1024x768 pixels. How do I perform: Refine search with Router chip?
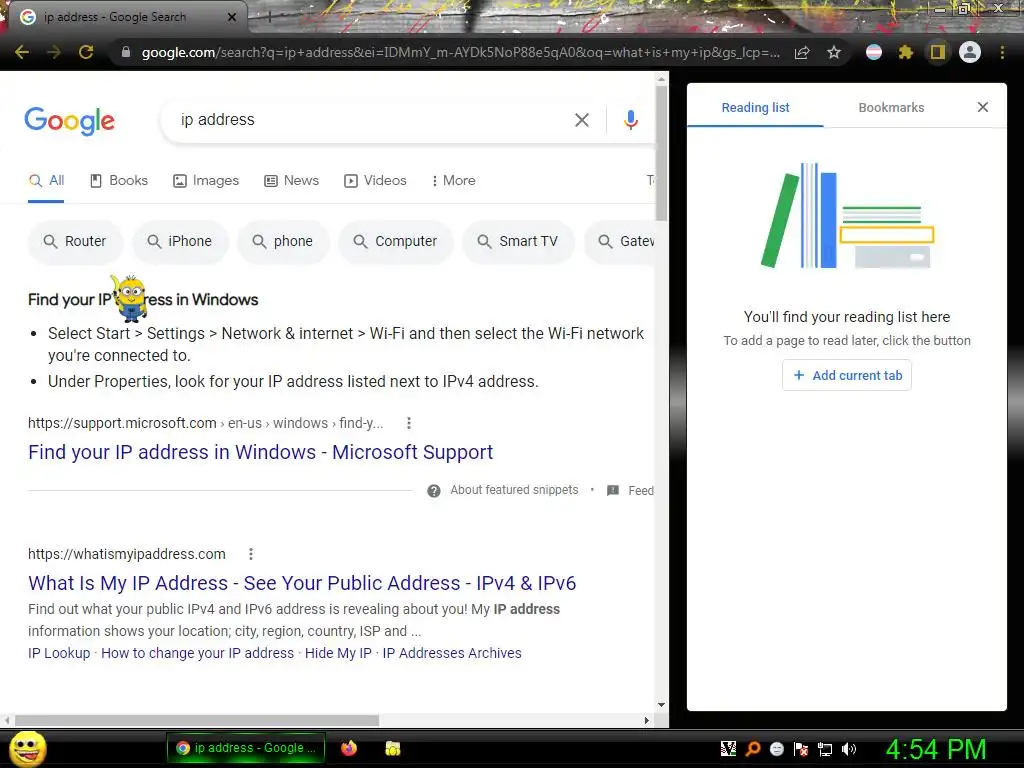[x=74, y=242]
